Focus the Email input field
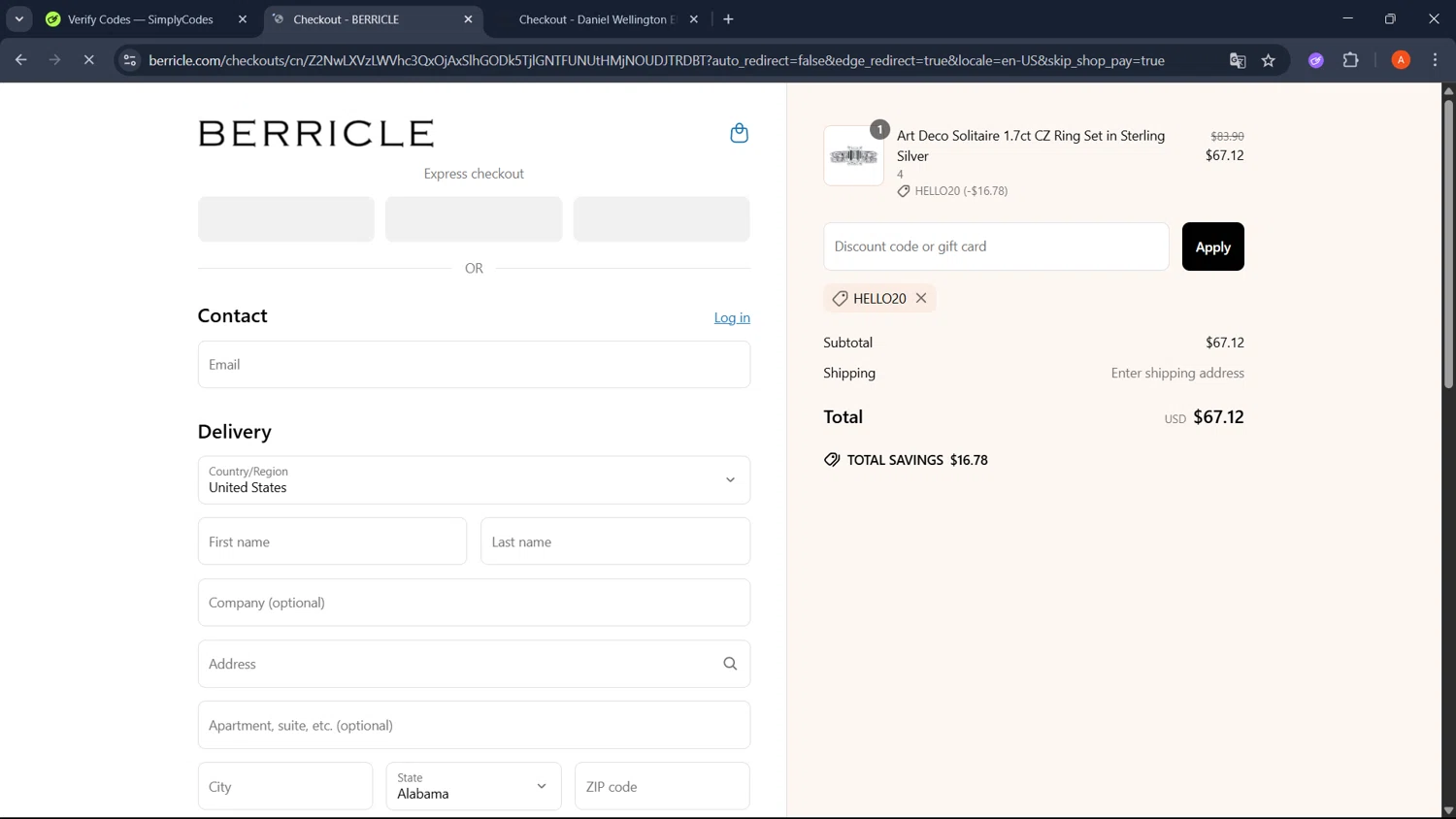 pos(474,364)
